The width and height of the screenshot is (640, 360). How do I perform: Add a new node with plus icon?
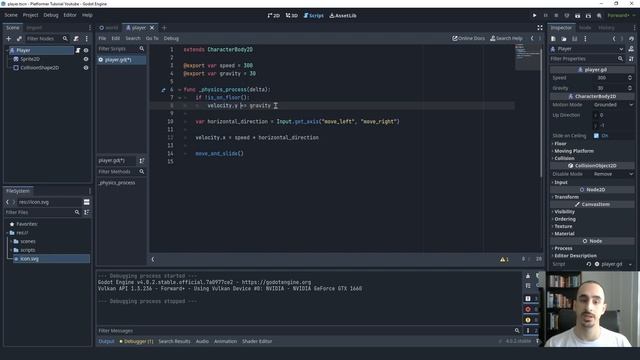(9, 38)
